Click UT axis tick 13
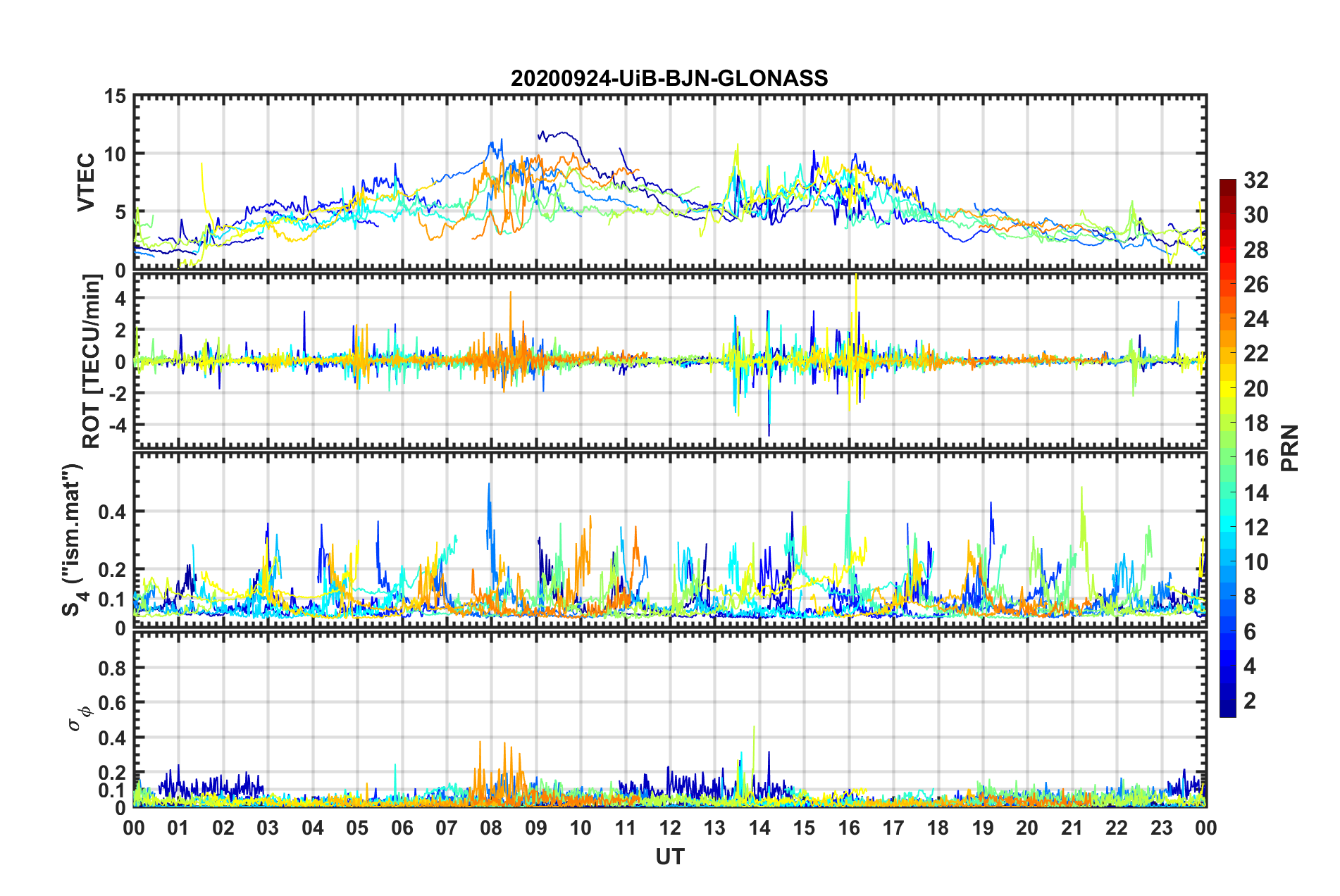The width and height of the screenshot is (1340, 896). tap(714, 828)
